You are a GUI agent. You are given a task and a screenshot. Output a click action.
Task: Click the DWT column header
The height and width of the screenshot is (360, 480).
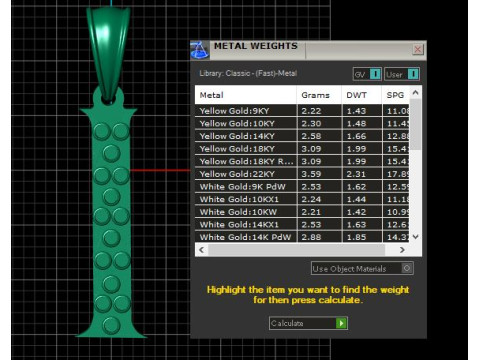click(x=361, y=95)
